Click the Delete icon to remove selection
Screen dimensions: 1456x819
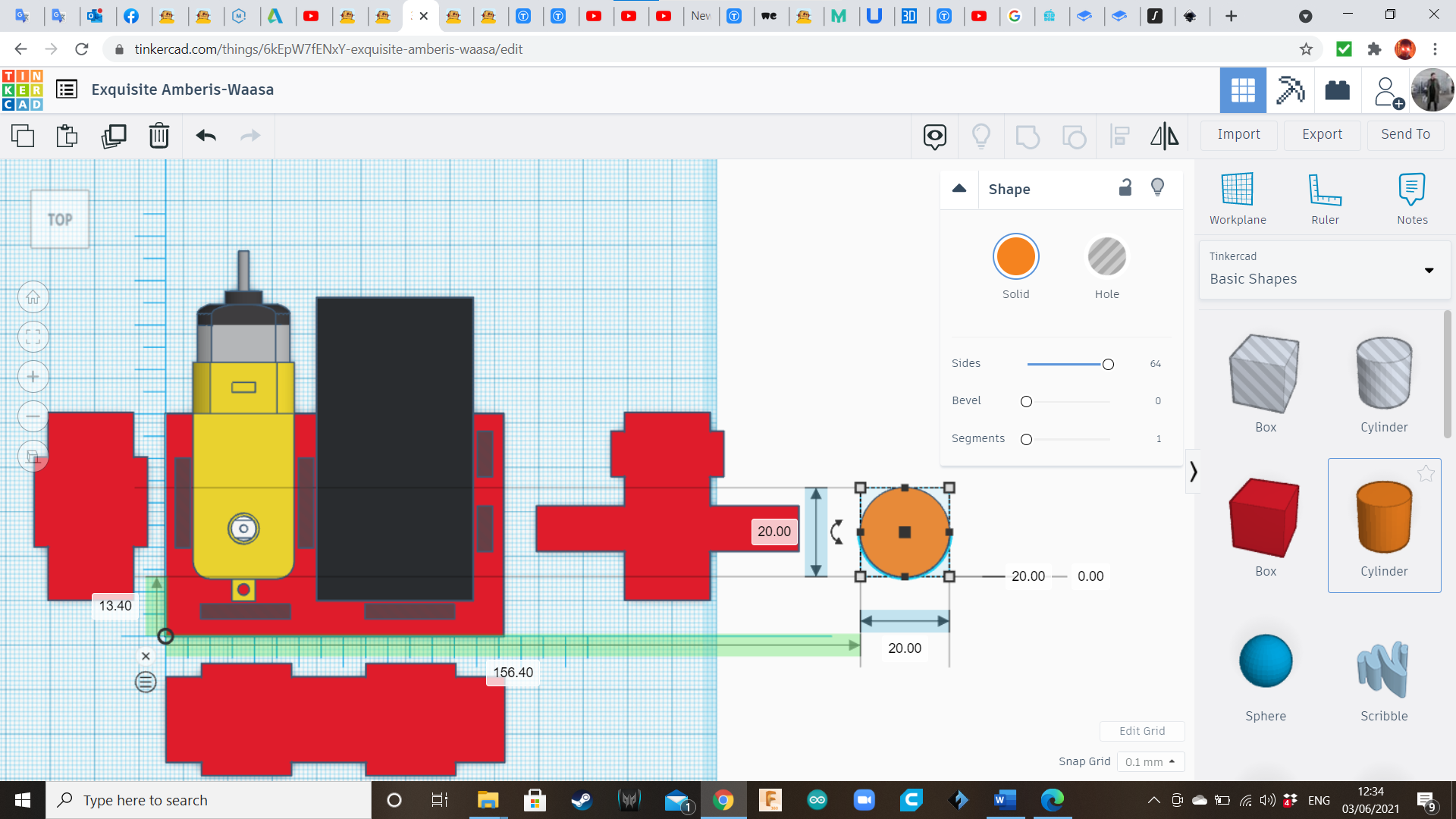(158, 136)
